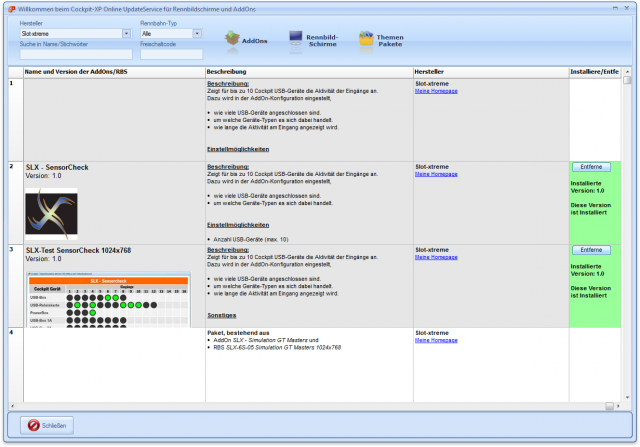Expand the Hersteller dropdown

(x=127, y=33)
